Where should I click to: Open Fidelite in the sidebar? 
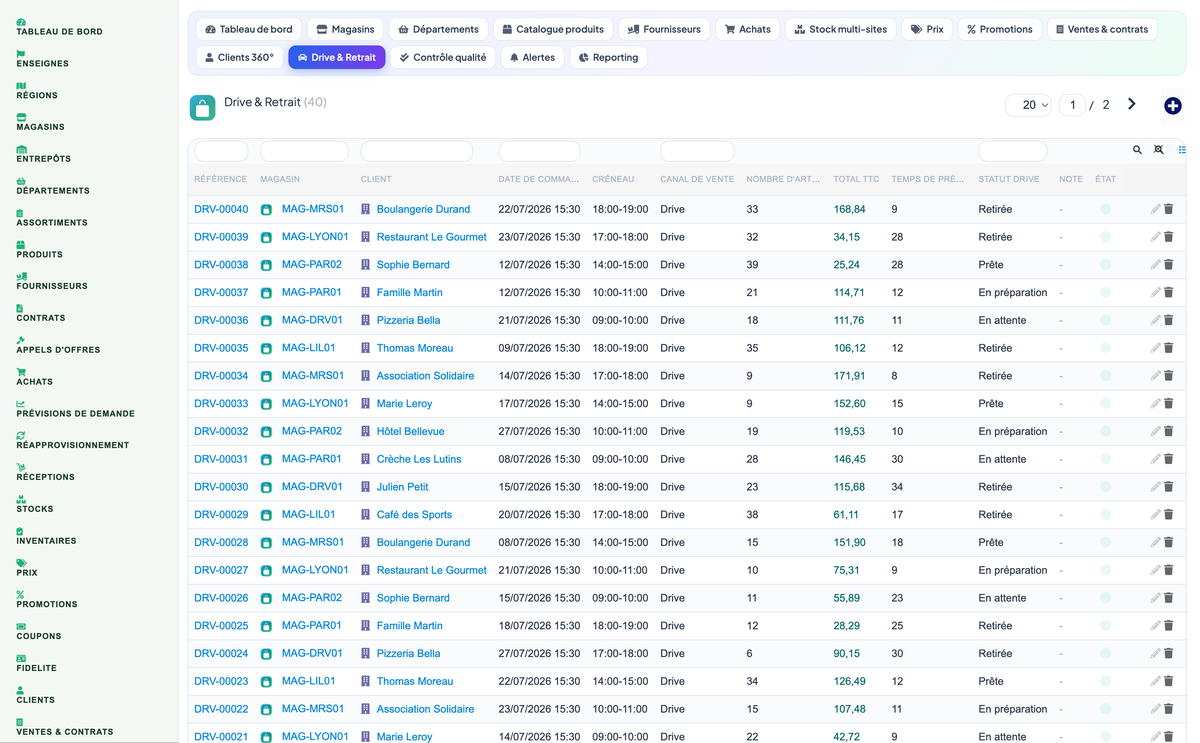36,663
